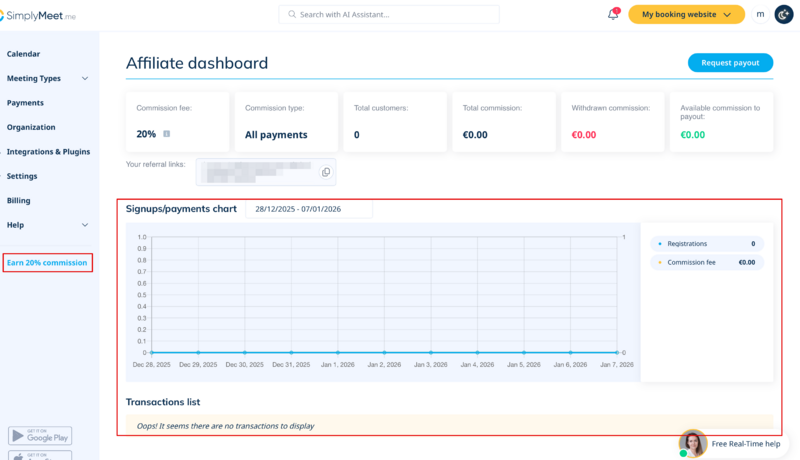
Task: Open Integrations & Plugins page
Action: [48, 152]
